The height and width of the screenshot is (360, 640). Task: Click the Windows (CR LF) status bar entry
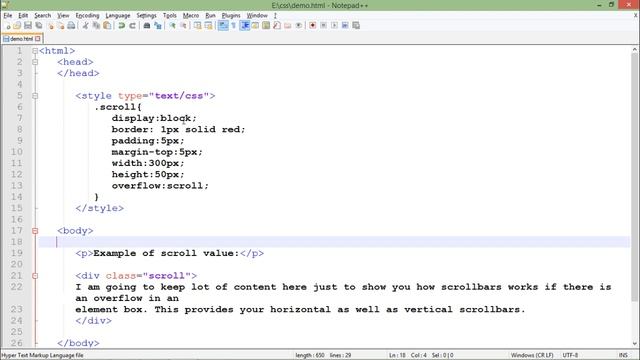point(532,355)
